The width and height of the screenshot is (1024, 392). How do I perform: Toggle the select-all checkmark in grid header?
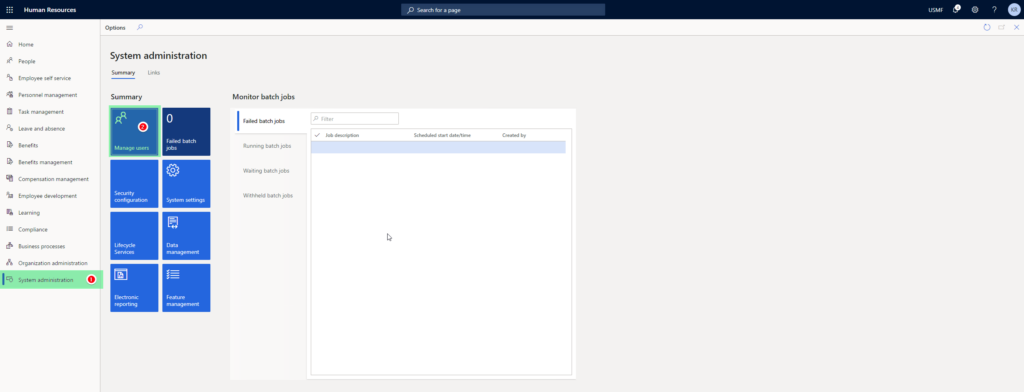317,135
